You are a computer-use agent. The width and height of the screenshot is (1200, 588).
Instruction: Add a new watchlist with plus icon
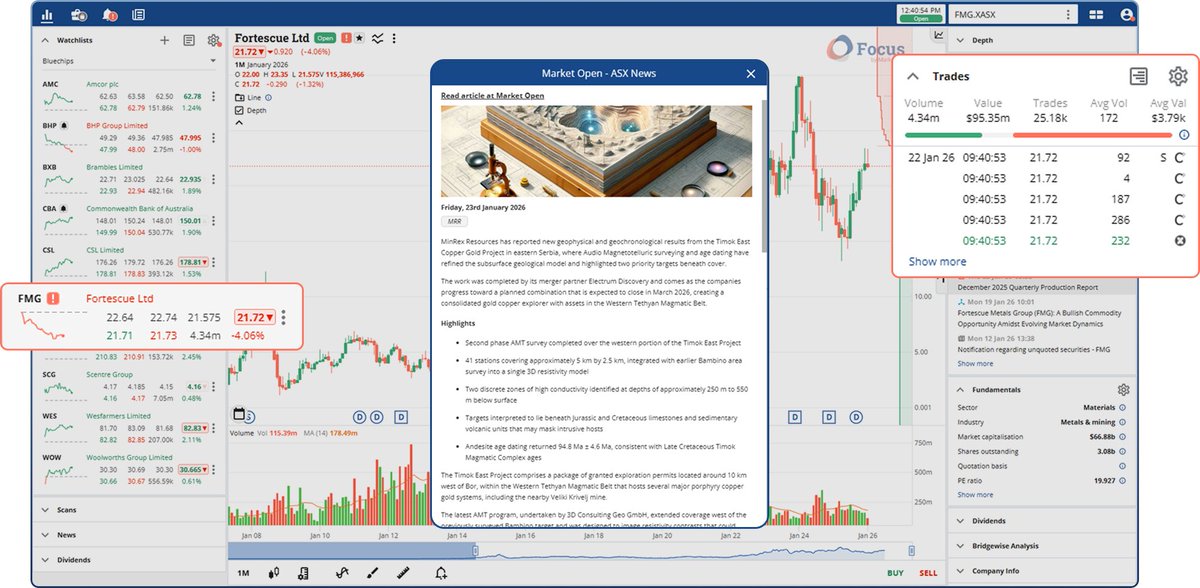click(x=165, y=41)
